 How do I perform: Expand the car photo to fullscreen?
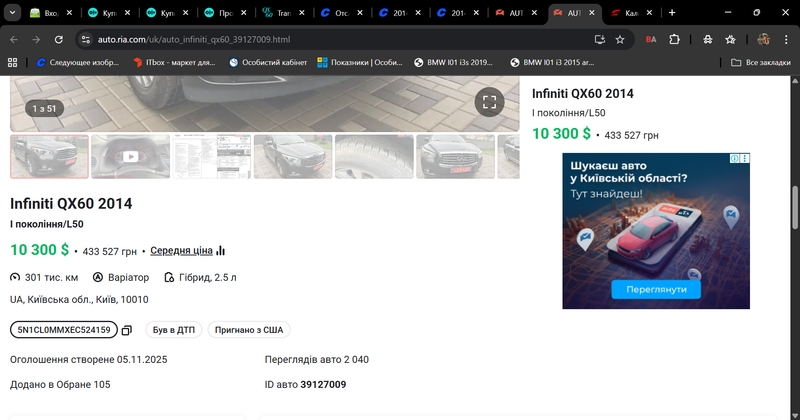pyautogui.click(x=489, y=102)
